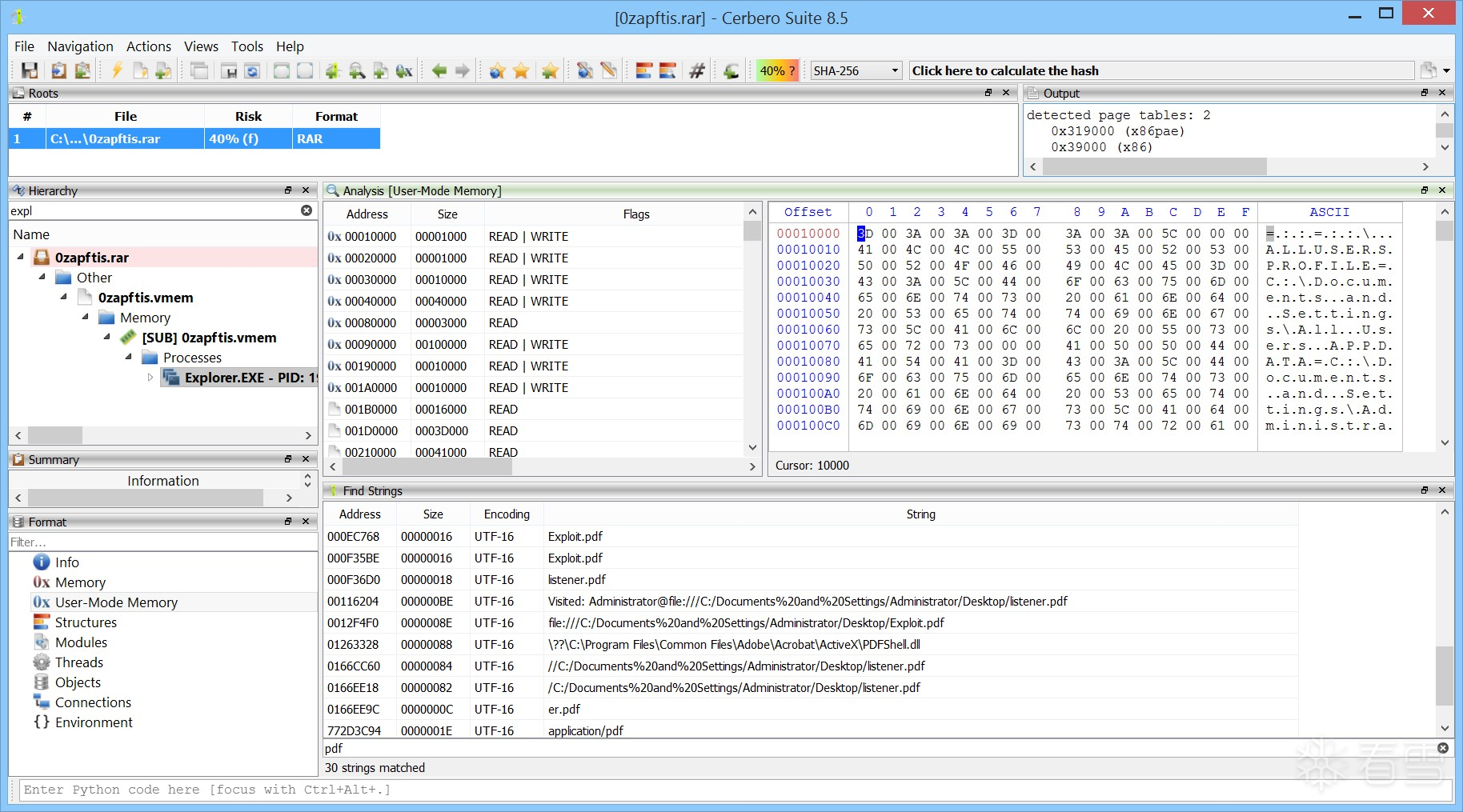Click the hash symbol toolbar icon
The height and width of the screenshot is (812, 1463).
[x=697, y=71]
